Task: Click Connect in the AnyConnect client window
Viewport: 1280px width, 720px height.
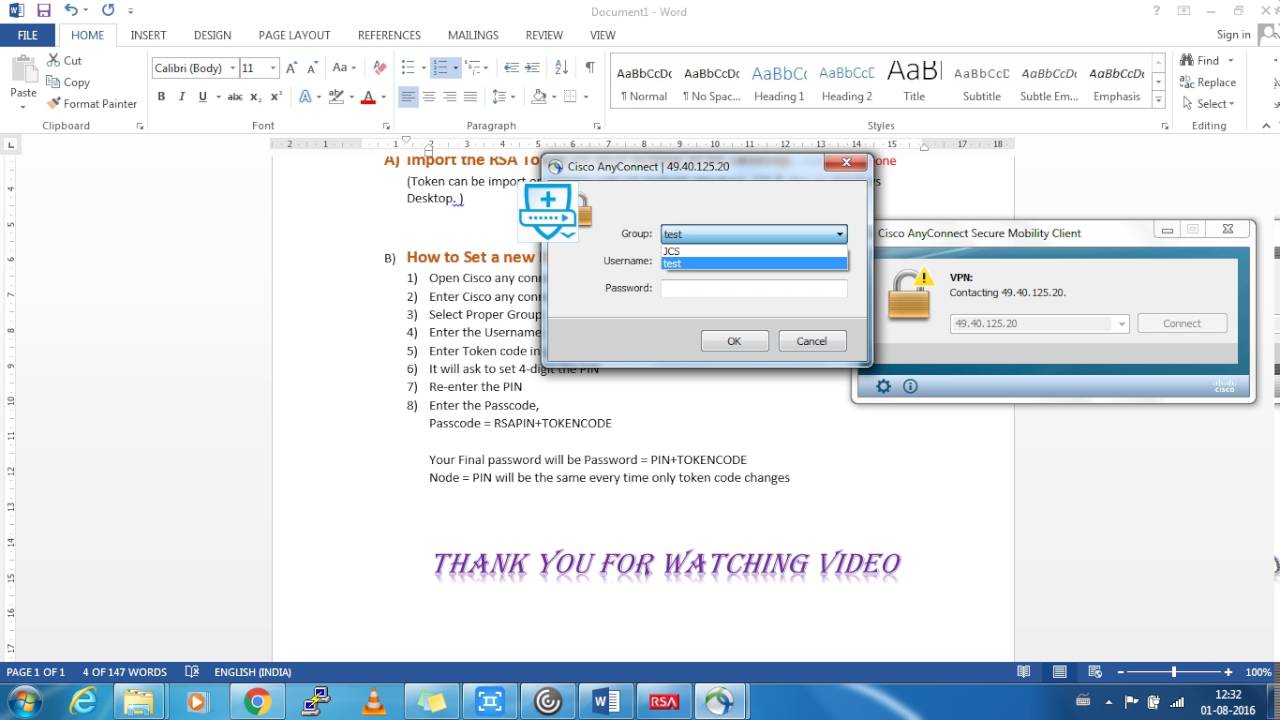Action: pos(1182,324)
